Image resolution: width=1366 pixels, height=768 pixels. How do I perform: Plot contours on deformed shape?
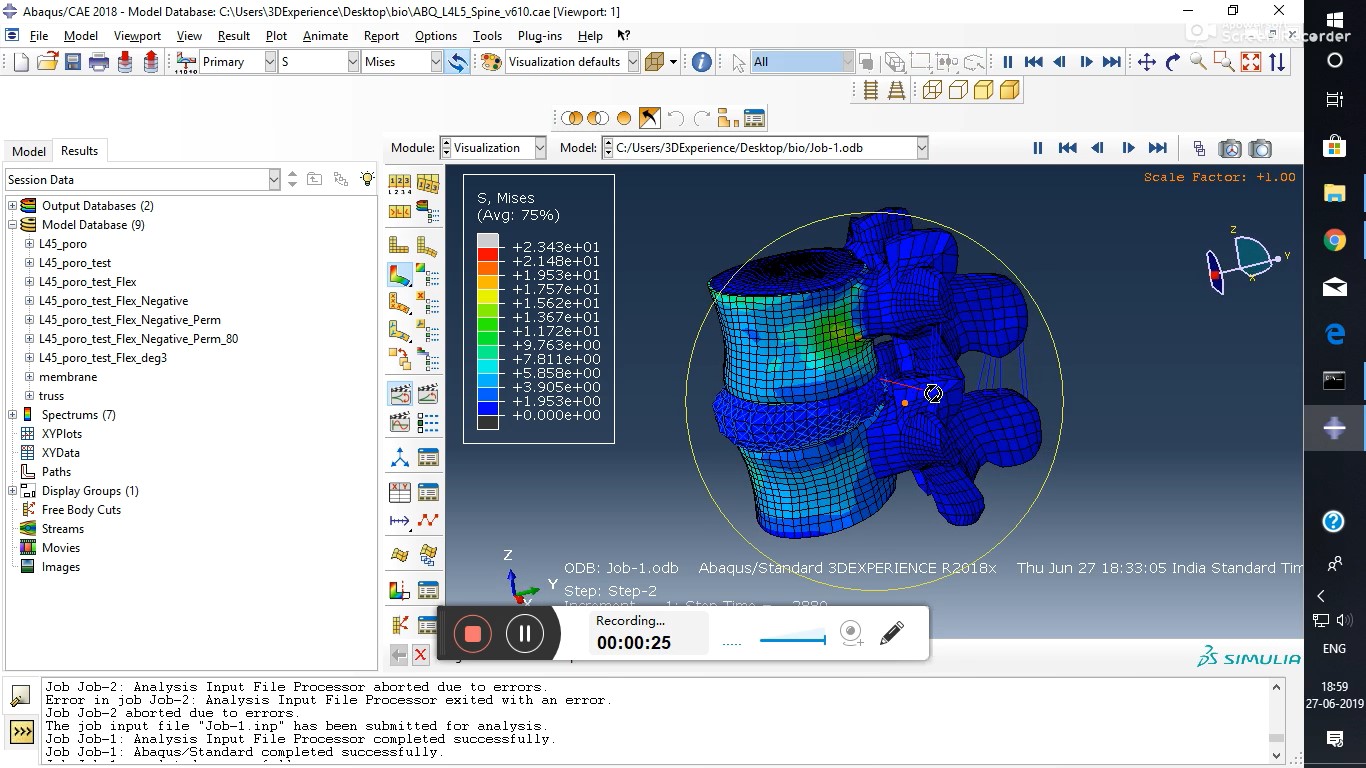click(x=399, y=274)
